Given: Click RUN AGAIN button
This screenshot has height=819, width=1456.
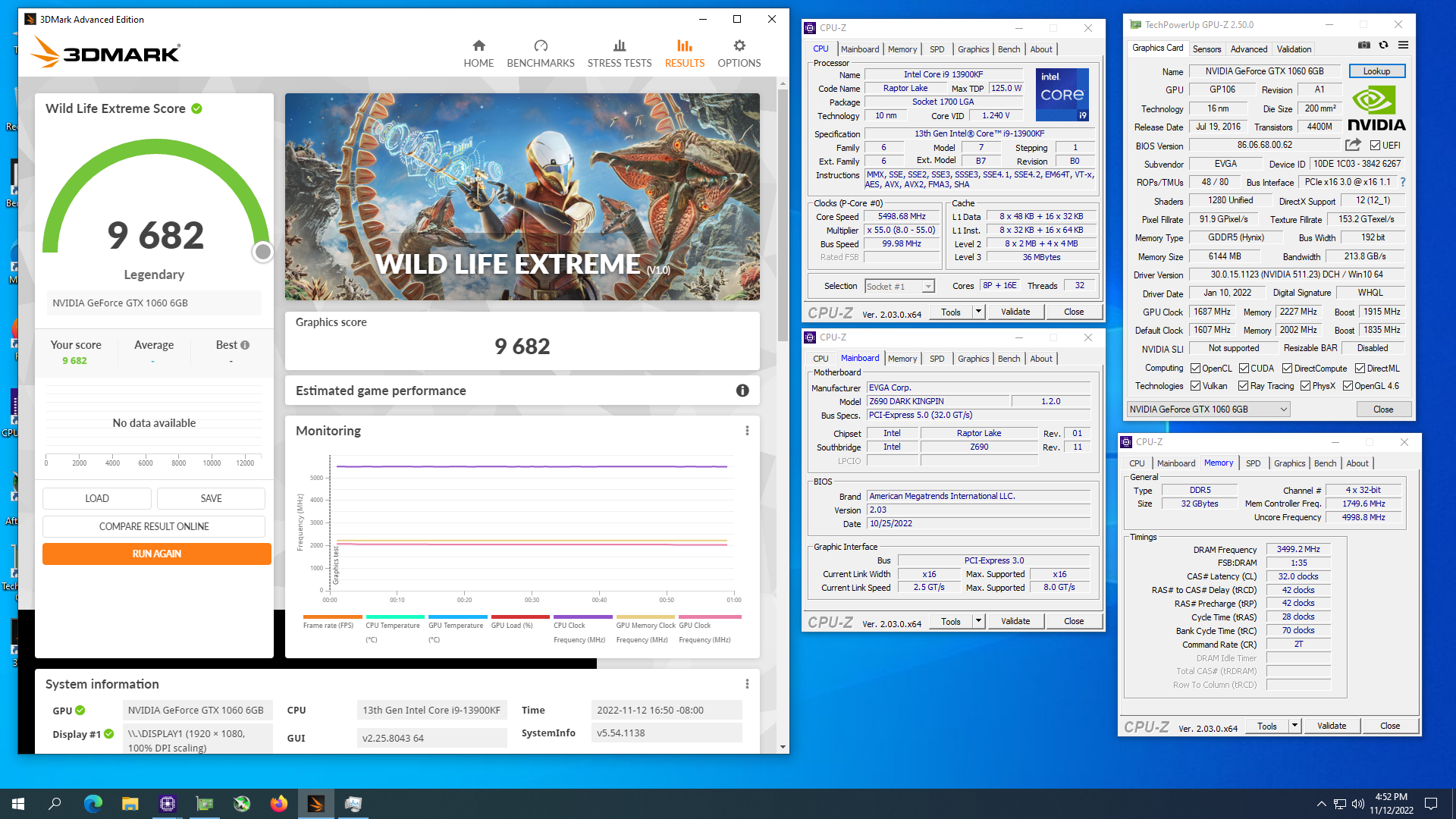Looking at the screenshot, I should [x=157, y=554].
